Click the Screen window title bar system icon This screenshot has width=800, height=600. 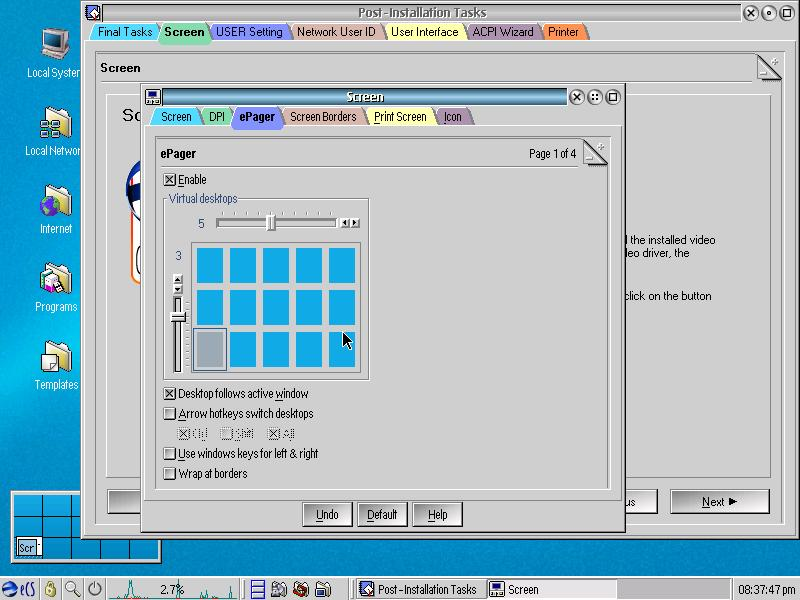[153, 97]
